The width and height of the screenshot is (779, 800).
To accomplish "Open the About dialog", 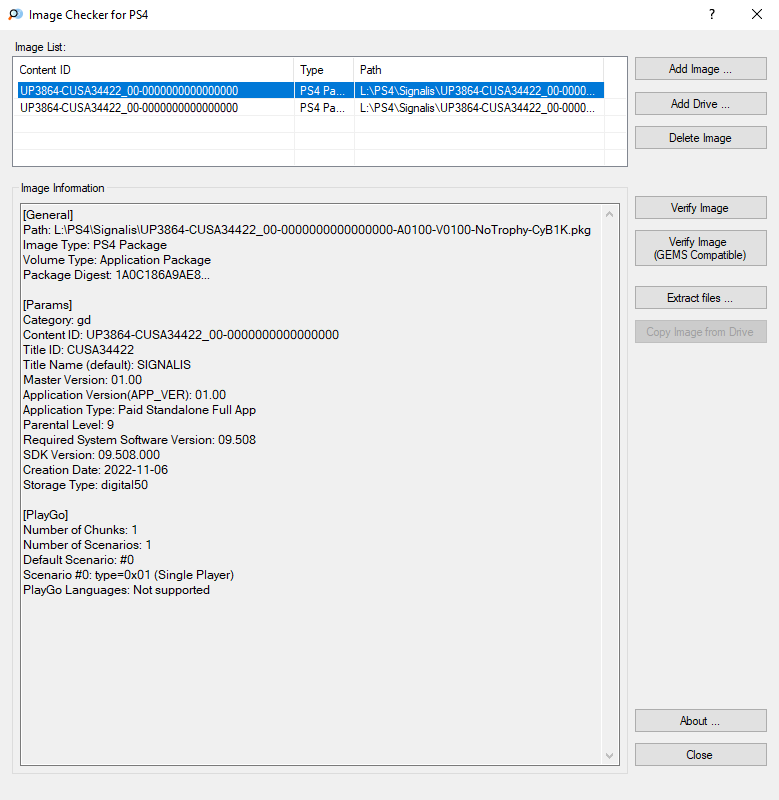I will coord(700,720).
